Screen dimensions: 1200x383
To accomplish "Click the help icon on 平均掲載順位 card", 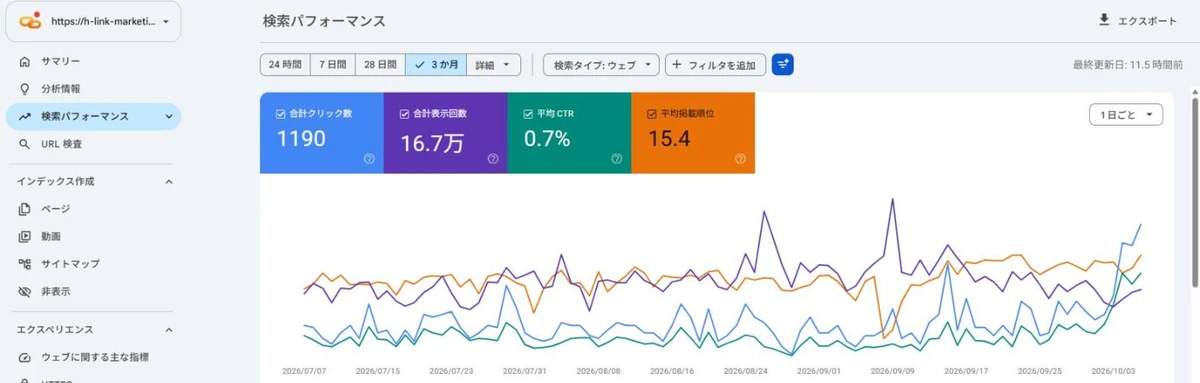I will pyautogui.click(x=740, y=158).
